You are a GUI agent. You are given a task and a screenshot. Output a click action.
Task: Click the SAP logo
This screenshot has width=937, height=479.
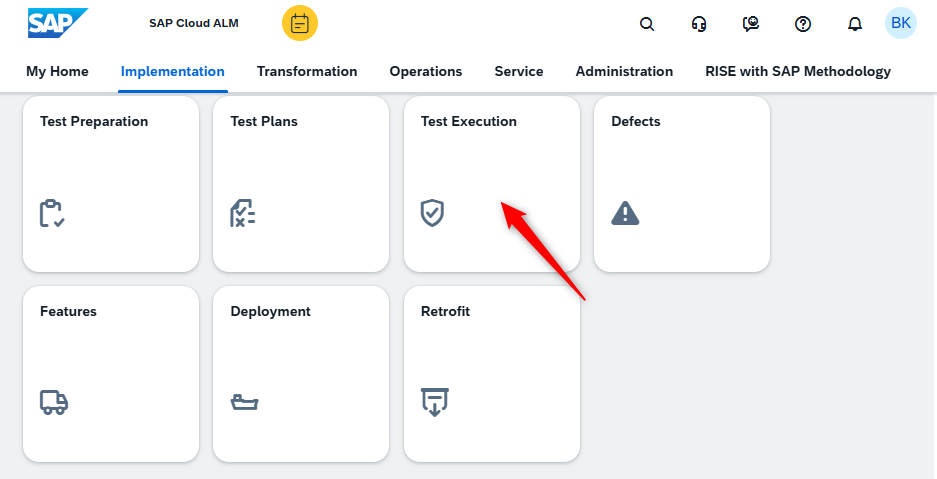(57, 23)
